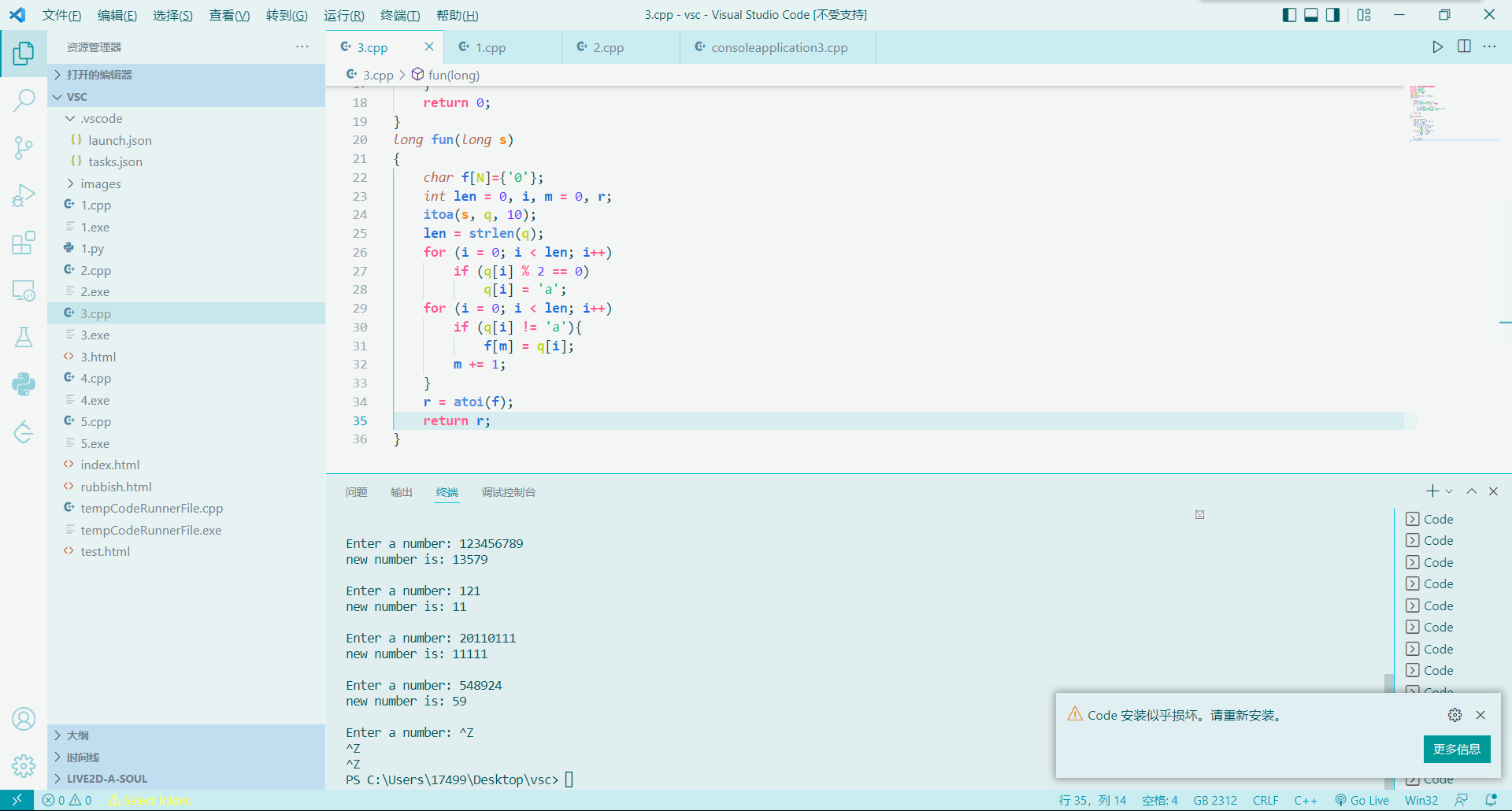Image resolution: width=1512 pixels, height=811 pixels.
Task: Open the Explorer view in activity bar
Action: click(24, 54)
